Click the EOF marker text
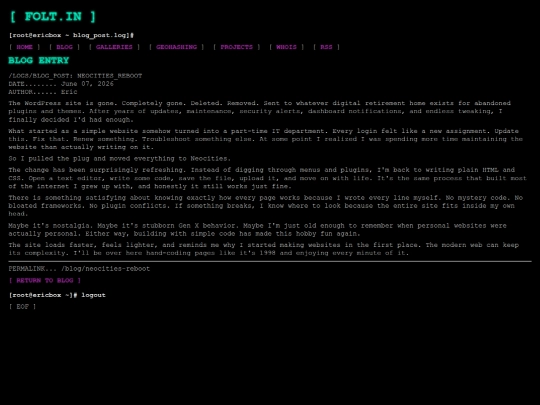 click(22, 307)
